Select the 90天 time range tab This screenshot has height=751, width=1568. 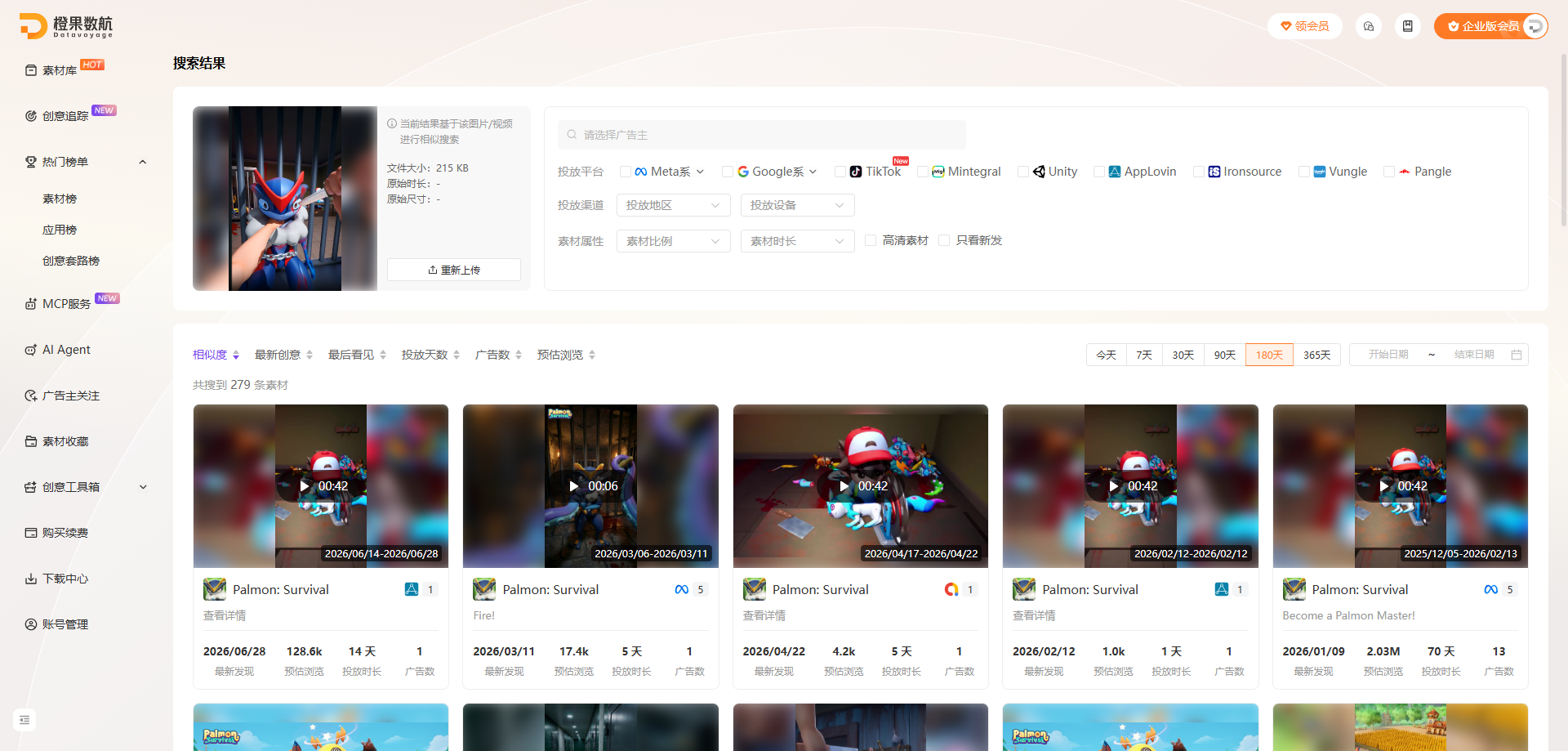(1225, 355)
